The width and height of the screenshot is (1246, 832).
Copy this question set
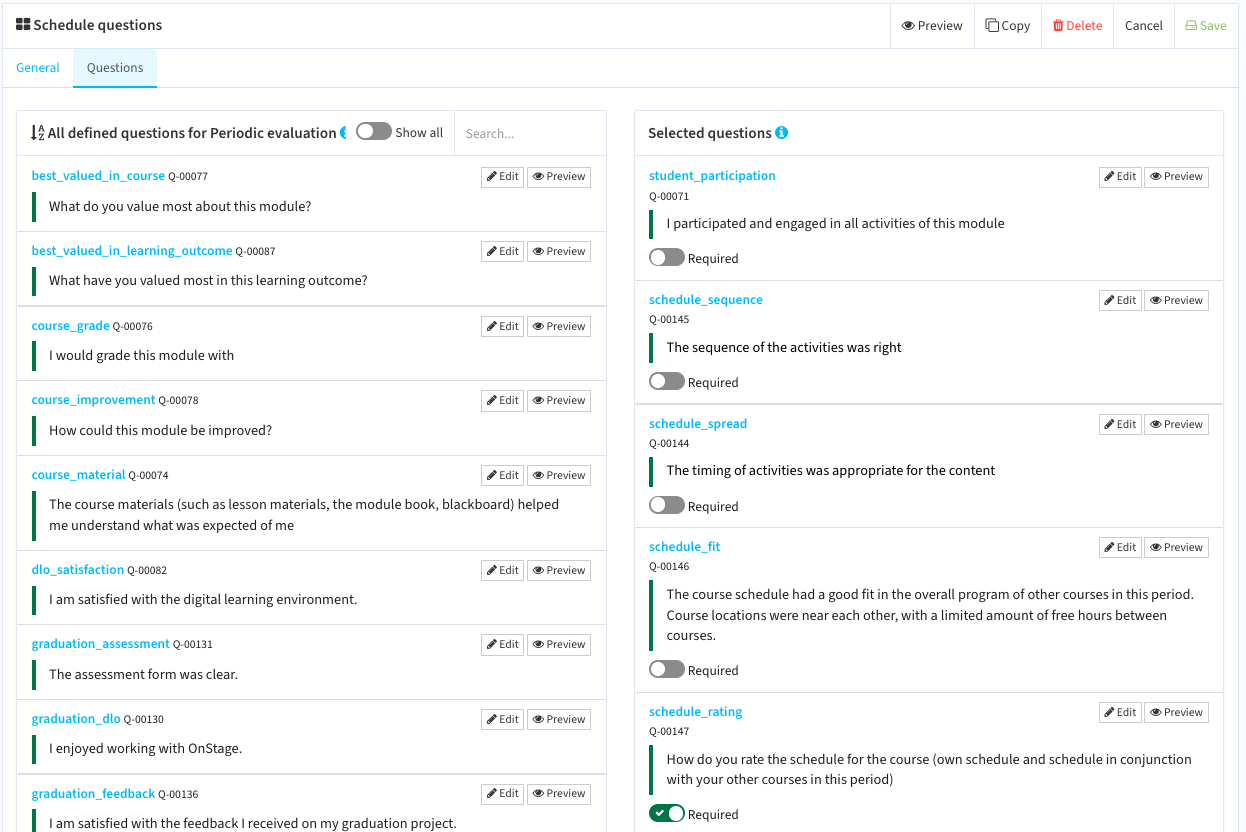(x=1008, y=26)
